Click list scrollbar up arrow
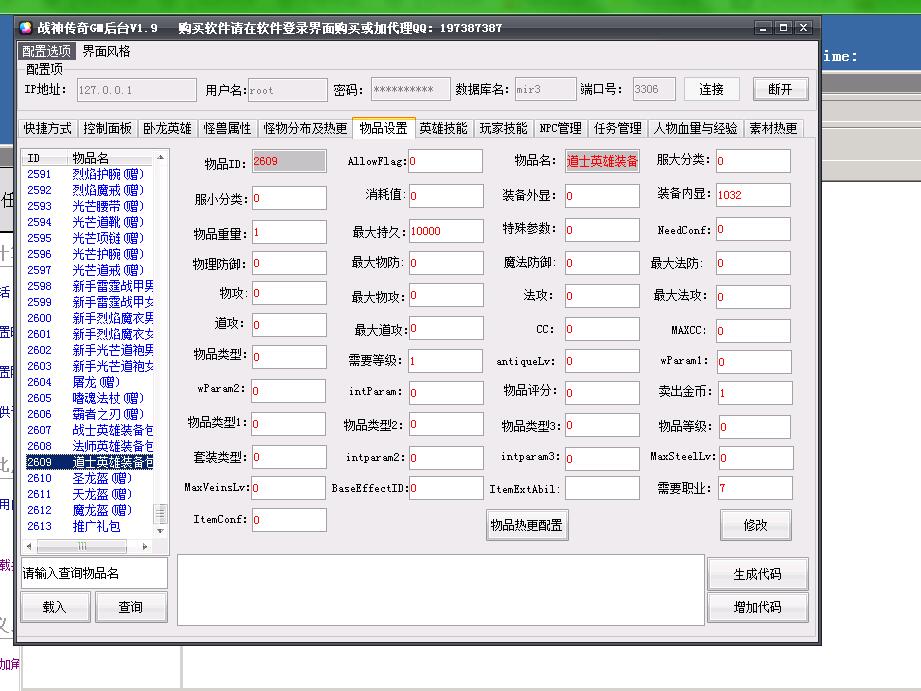The height and width of the screenshot is (691, 921). point(160,157)
